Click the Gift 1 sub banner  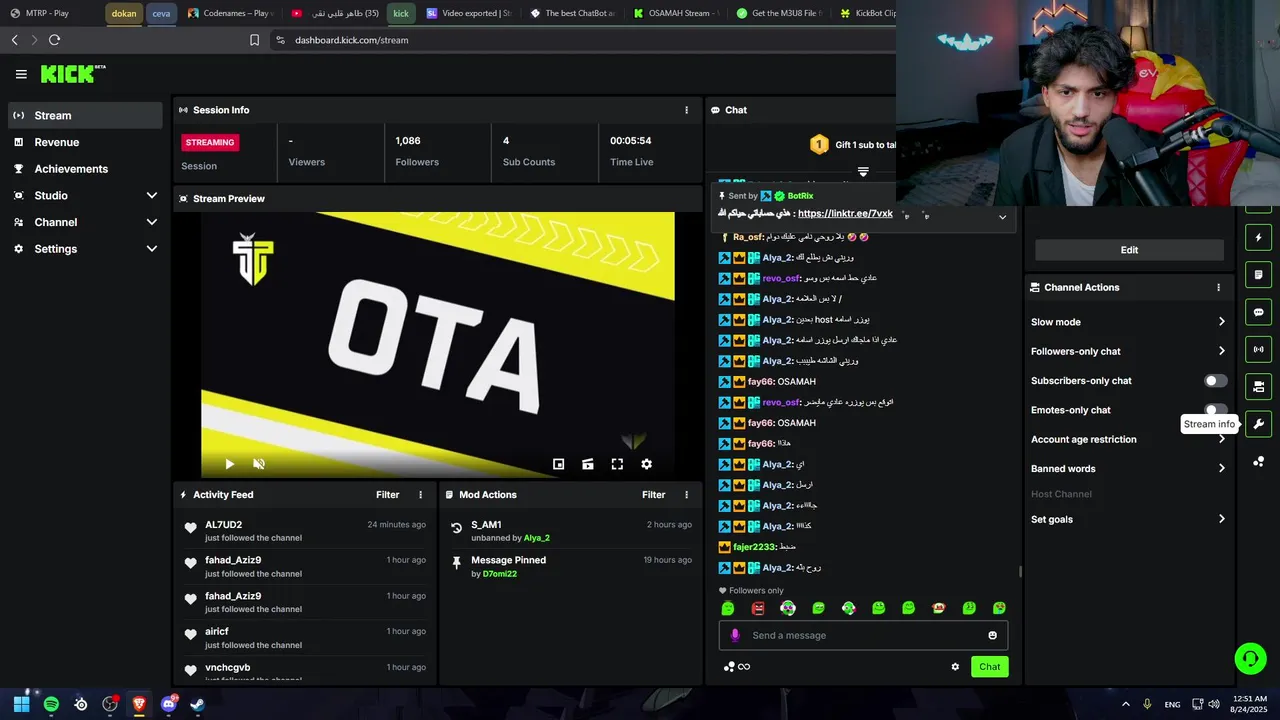pos(852,145)
